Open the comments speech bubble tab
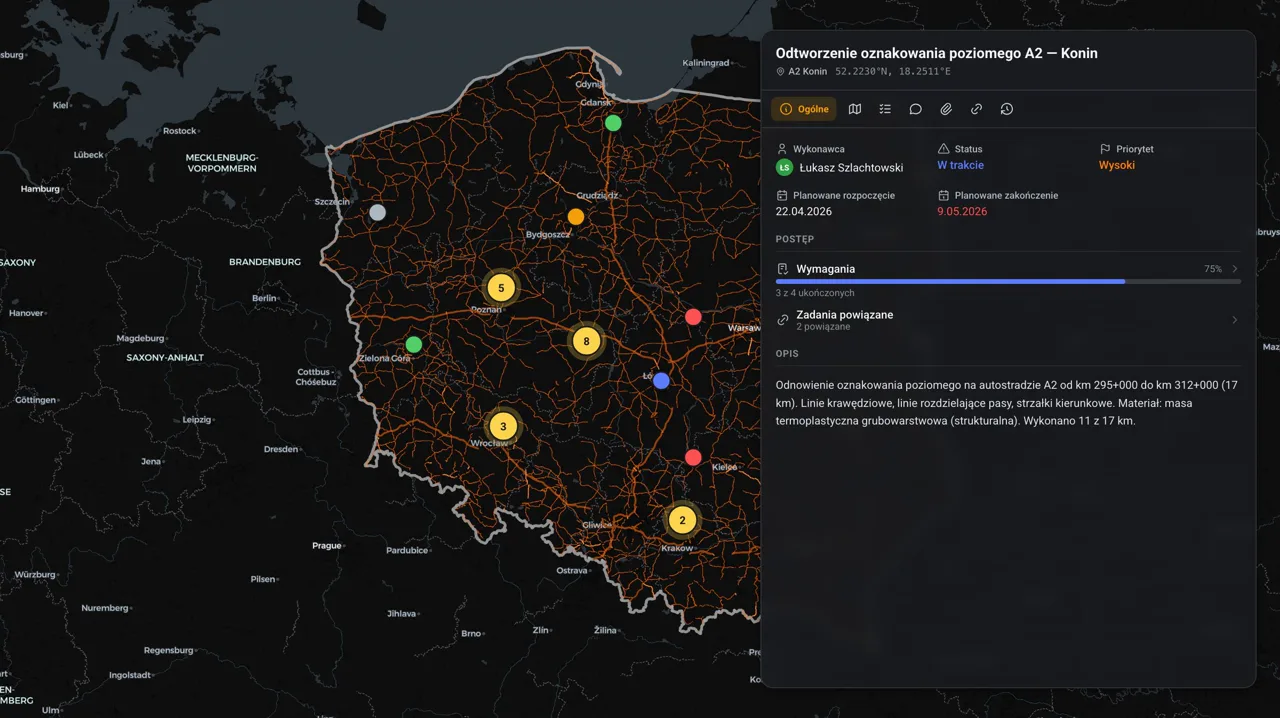 click(915, 109)
